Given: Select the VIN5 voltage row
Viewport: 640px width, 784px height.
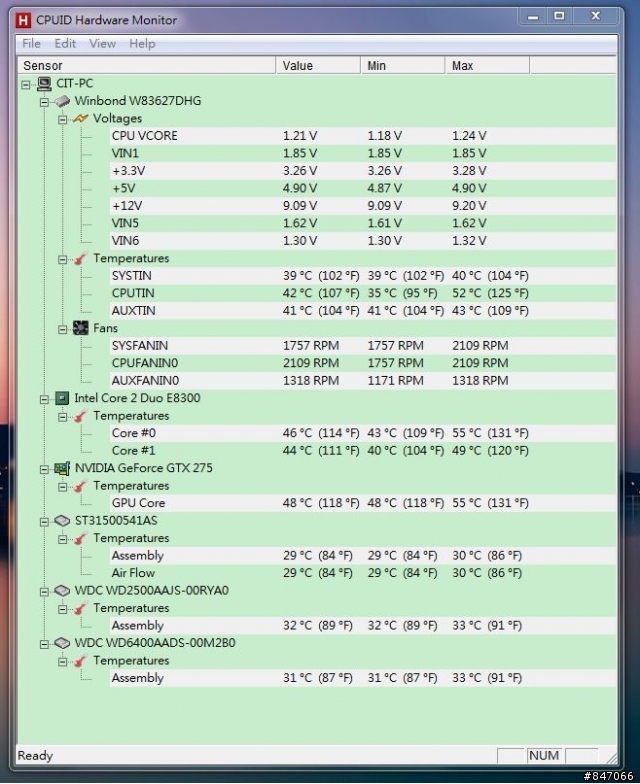Looking at the screenshot, I should pyautogui.click(x=363, y=224).
